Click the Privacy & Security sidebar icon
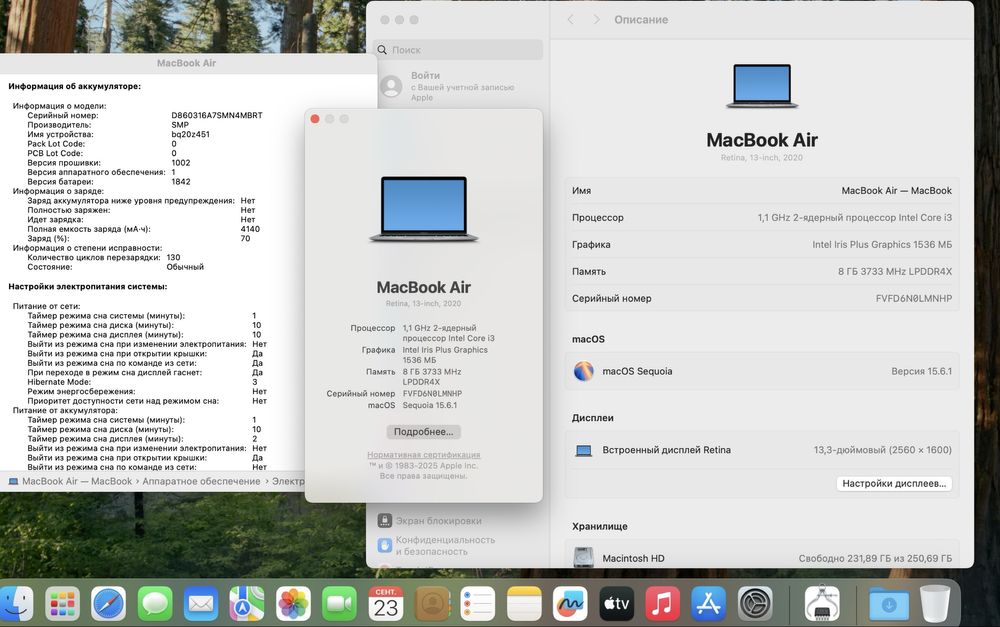The height and width of the screenshot is (627, 1000). tap(385, 545)
